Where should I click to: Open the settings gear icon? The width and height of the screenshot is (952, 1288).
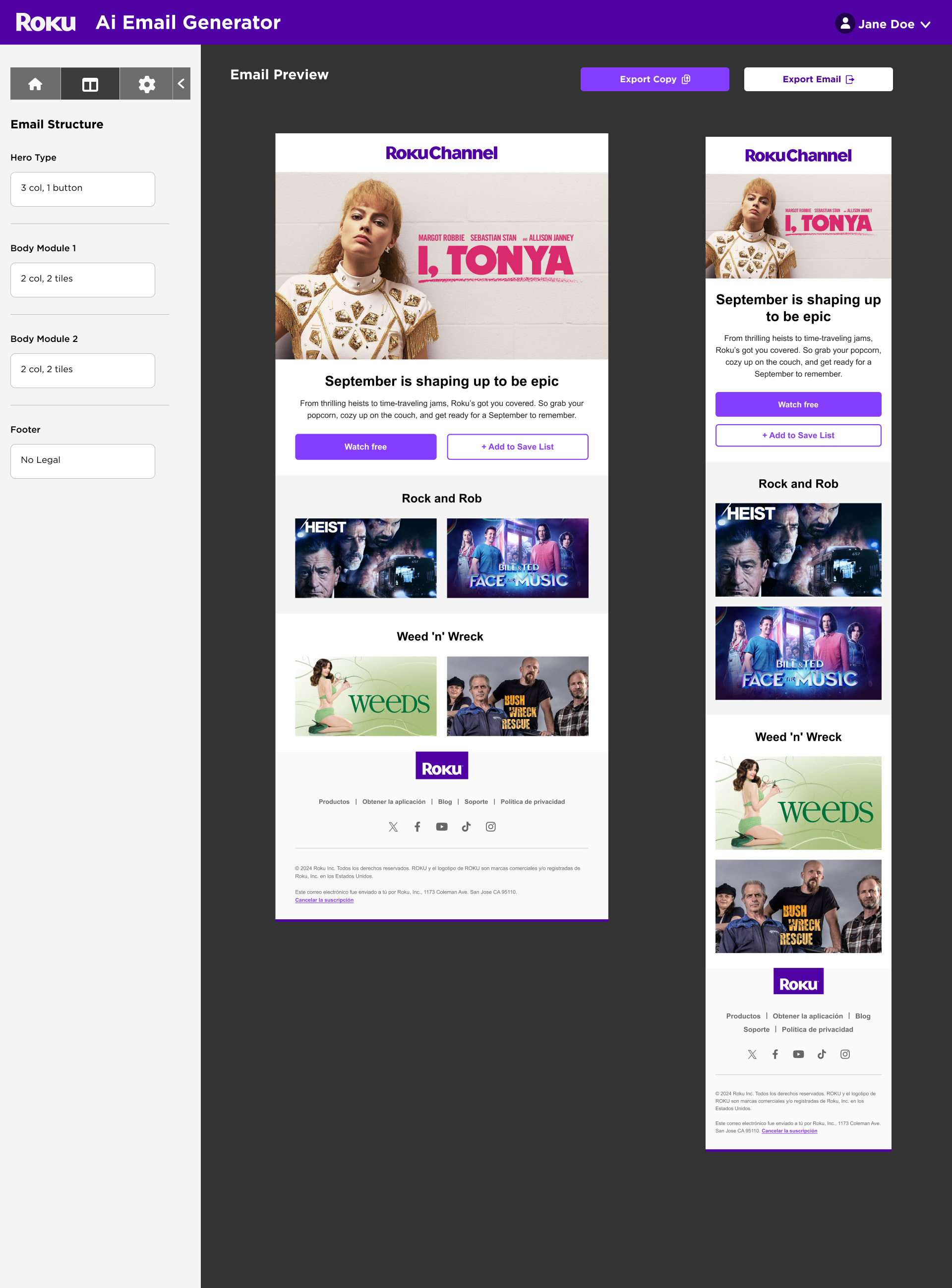146,84
